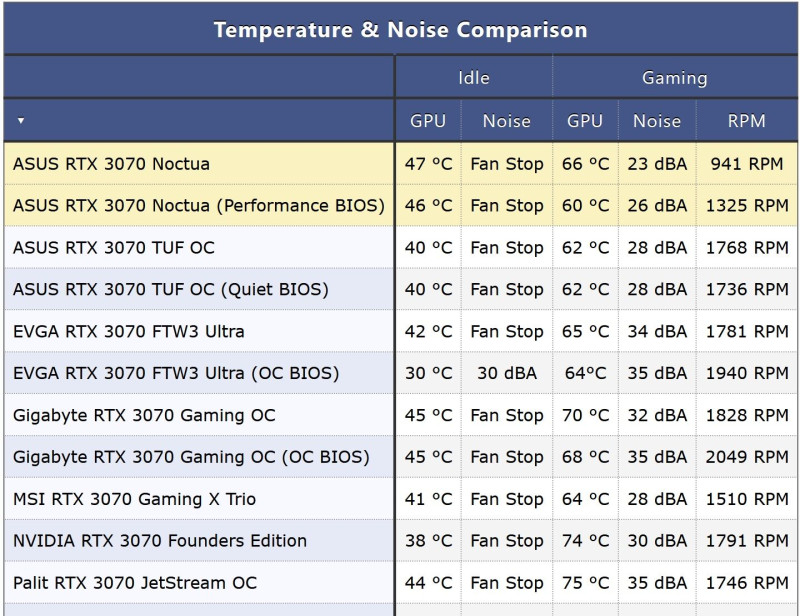Select the MSI RTX 3070 Gaming X Trio row
The width and height of the screenshot is (800, 616).
pos(401,499)
